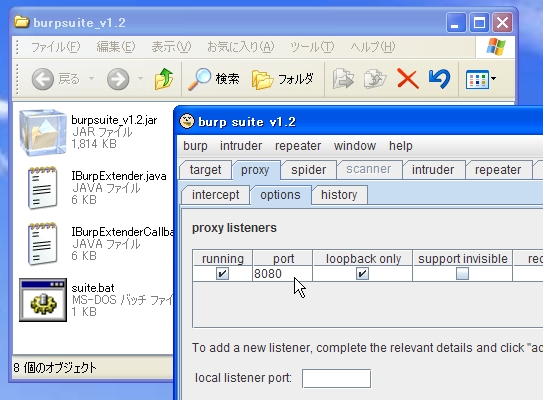Click the blue Undo arrow icon
Screen dimensions: 543x400
point(439,79)
